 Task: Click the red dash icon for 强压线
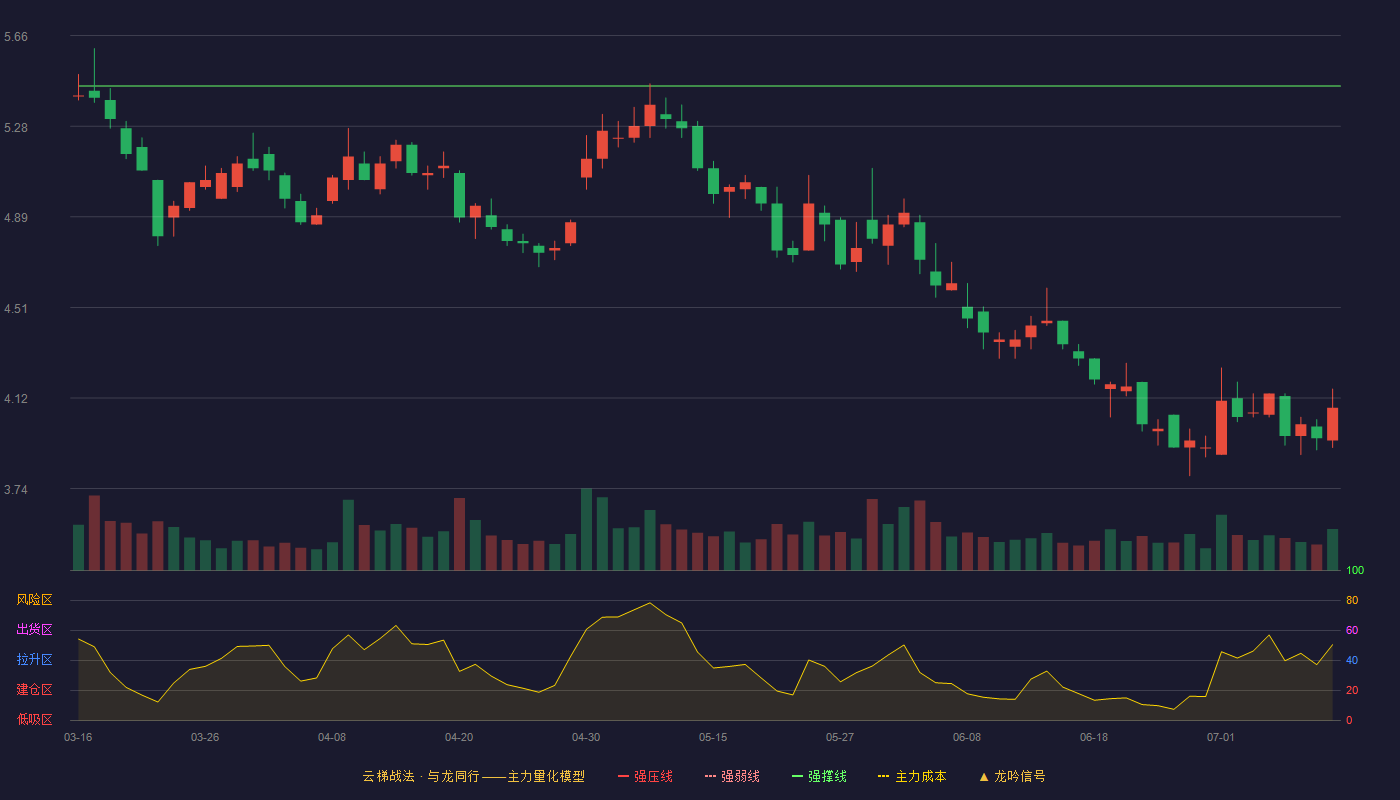point(623,776)
